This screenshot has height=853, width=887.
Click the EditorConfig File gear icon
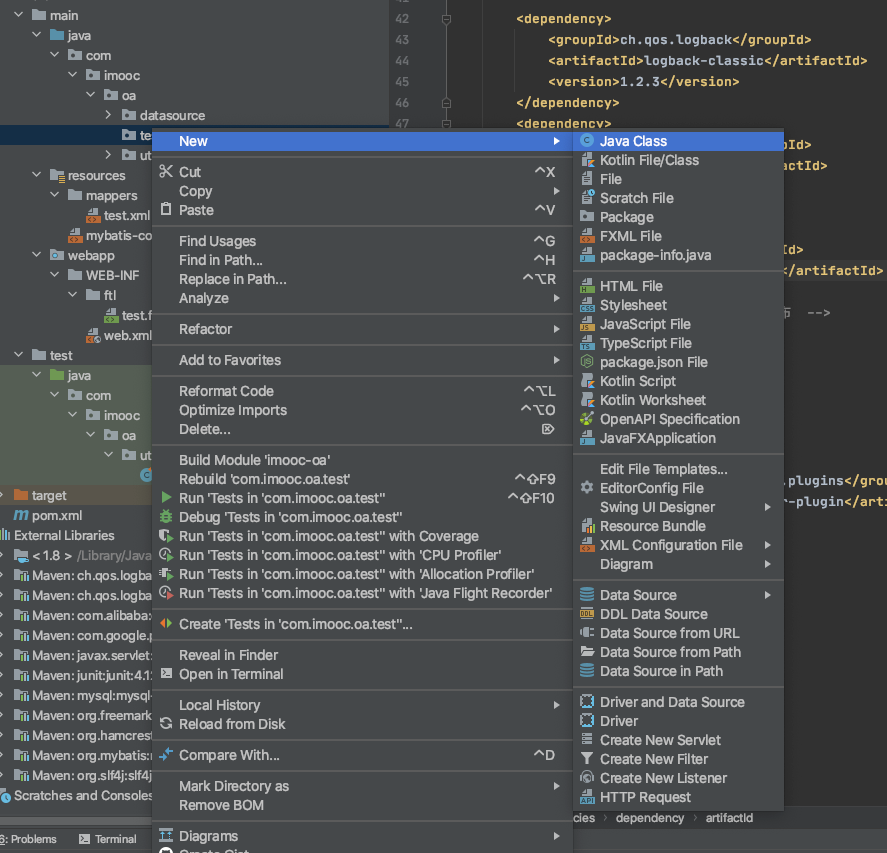(587, 488)
